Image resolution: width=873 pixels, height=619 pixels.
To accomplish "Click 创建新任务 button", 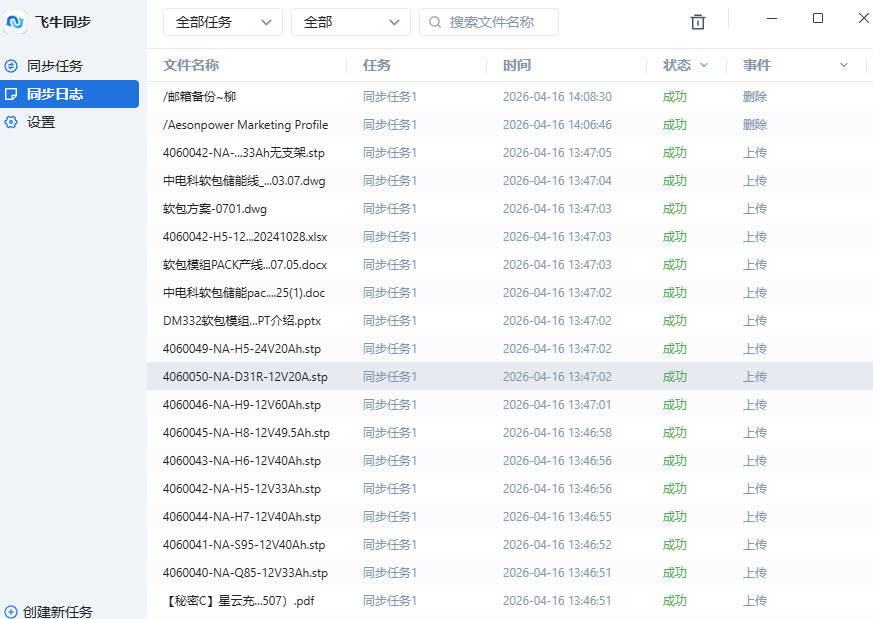I will 48,612.
